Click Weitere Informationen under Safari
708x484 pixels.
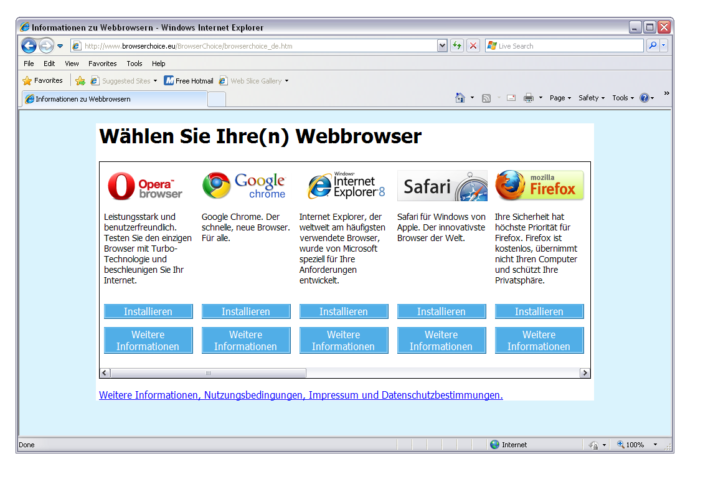441,341
